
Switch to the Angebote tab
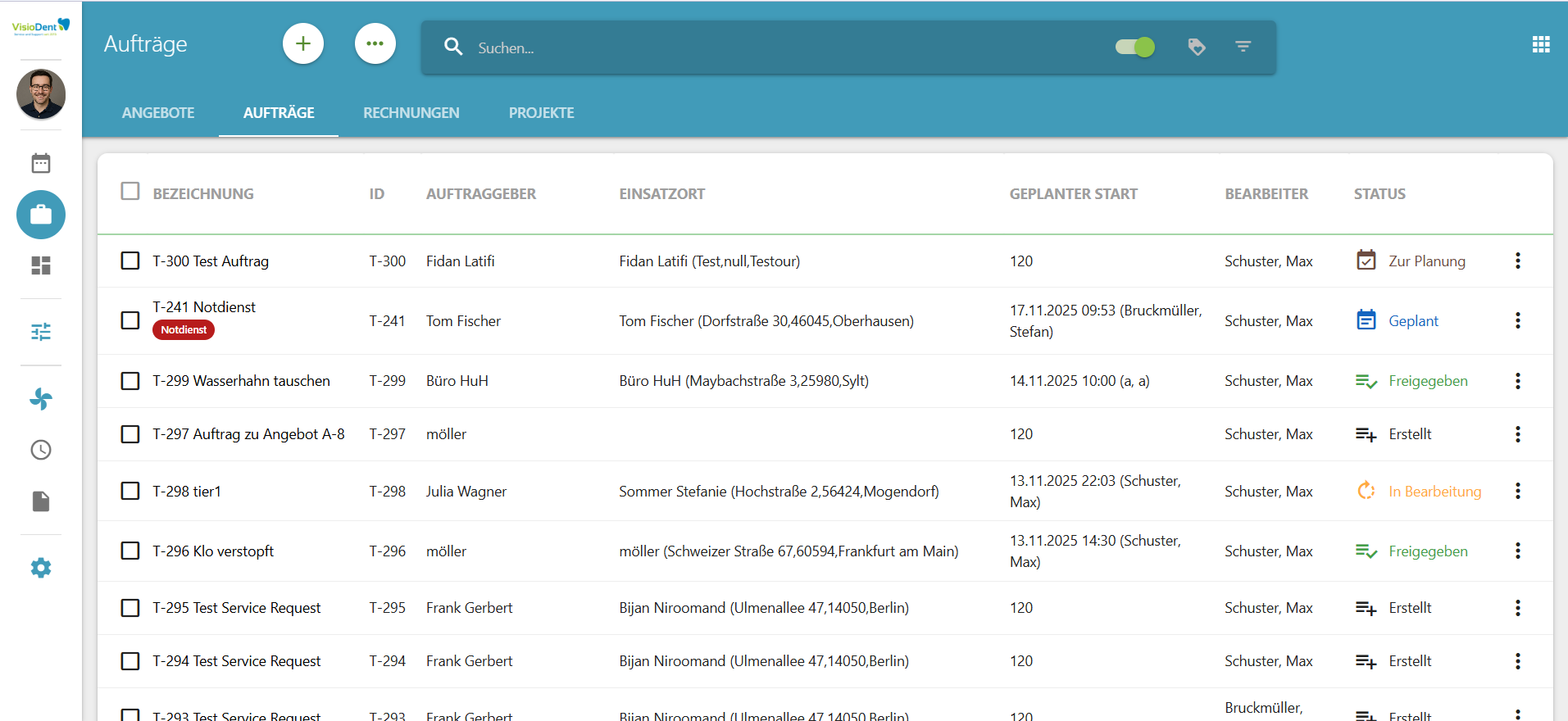[158, 113]
